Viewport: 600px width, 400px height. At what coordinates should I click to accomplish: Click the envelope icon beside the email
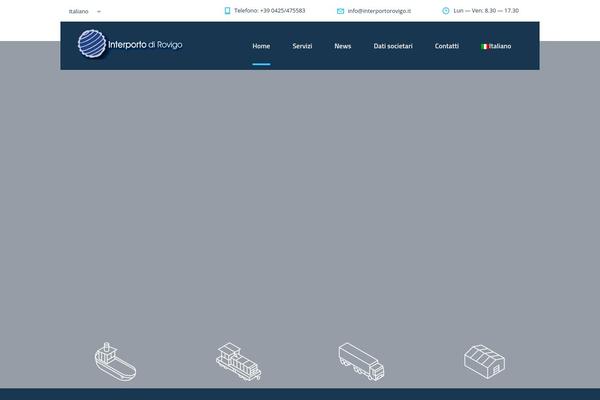pyautogui.click(x=340, y=11)
